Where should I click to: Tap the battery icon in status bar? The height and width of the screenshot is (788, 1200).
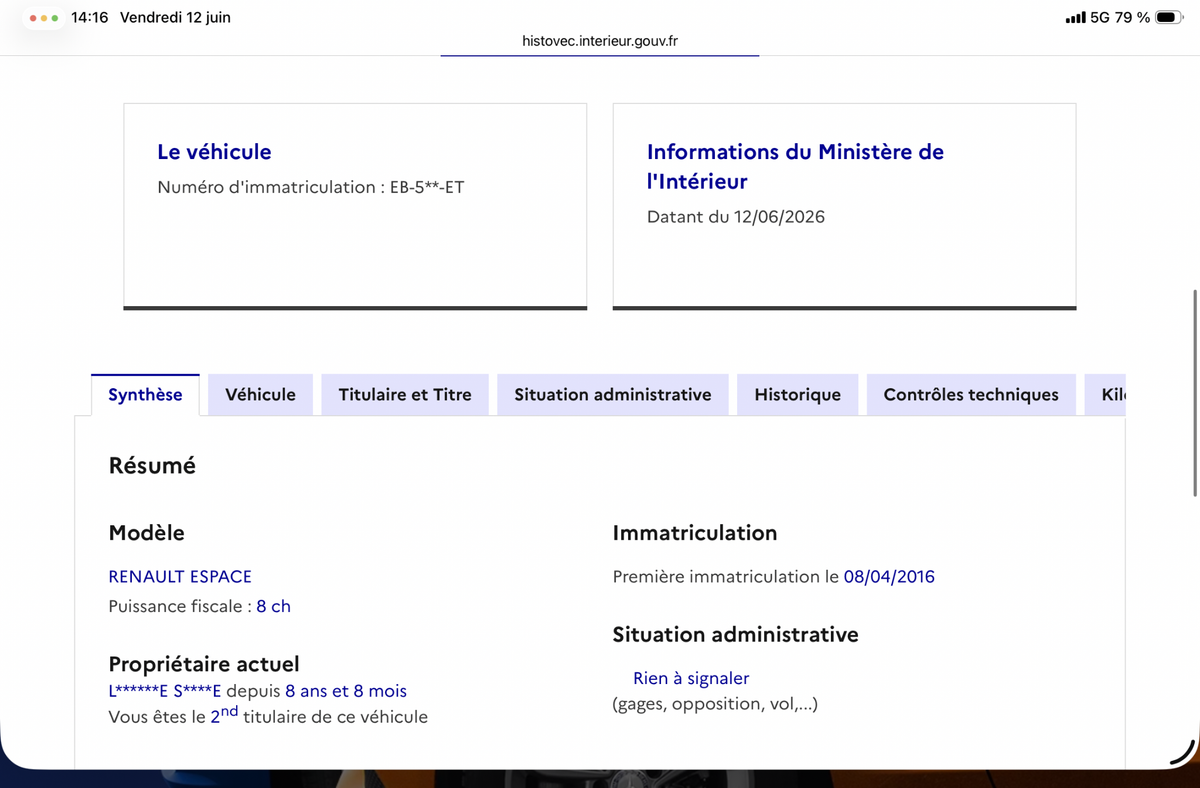point(1169,17)
